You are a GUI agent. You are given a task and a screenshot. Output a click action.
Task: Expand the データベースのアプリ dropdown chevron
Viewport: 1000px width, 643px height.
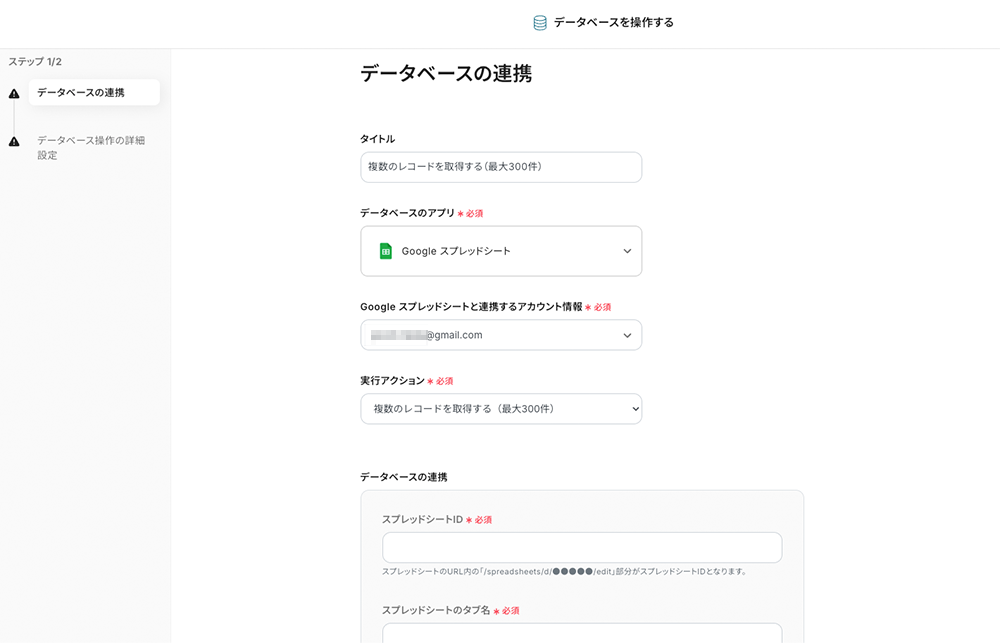(x=627, y=251)
